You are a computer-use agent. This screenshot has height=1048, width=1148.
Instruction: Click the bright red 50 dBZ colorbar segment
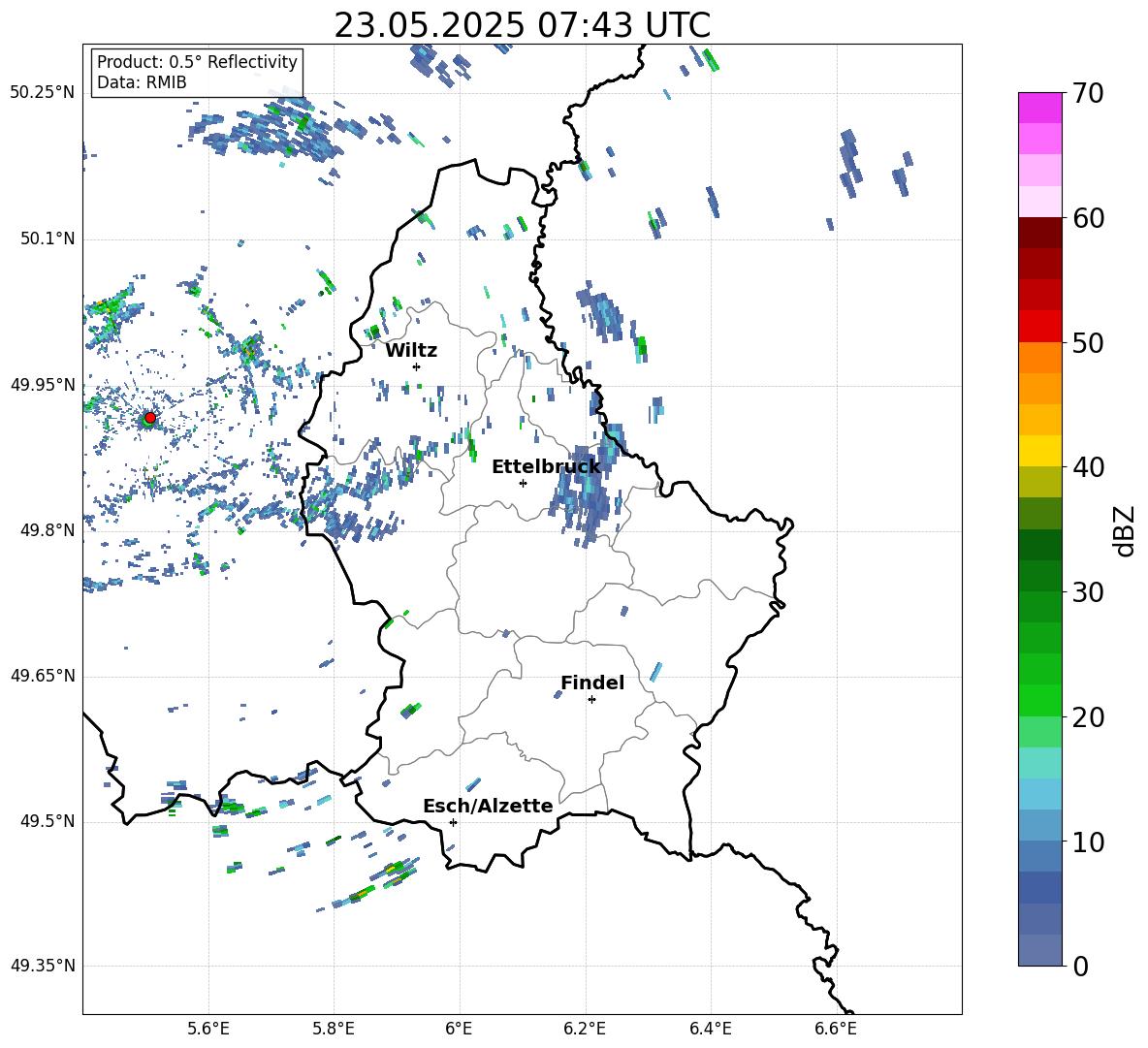pyautogui.click(x=1039, y=327)
